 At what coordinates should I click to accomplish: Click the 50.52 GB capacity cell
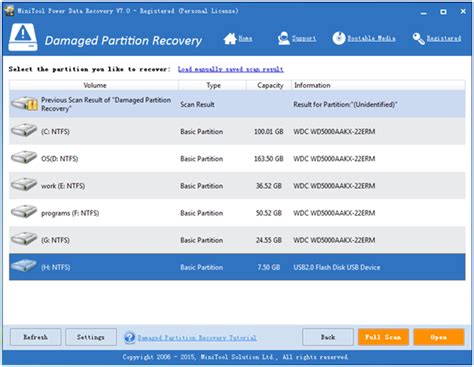coord(269,213)
